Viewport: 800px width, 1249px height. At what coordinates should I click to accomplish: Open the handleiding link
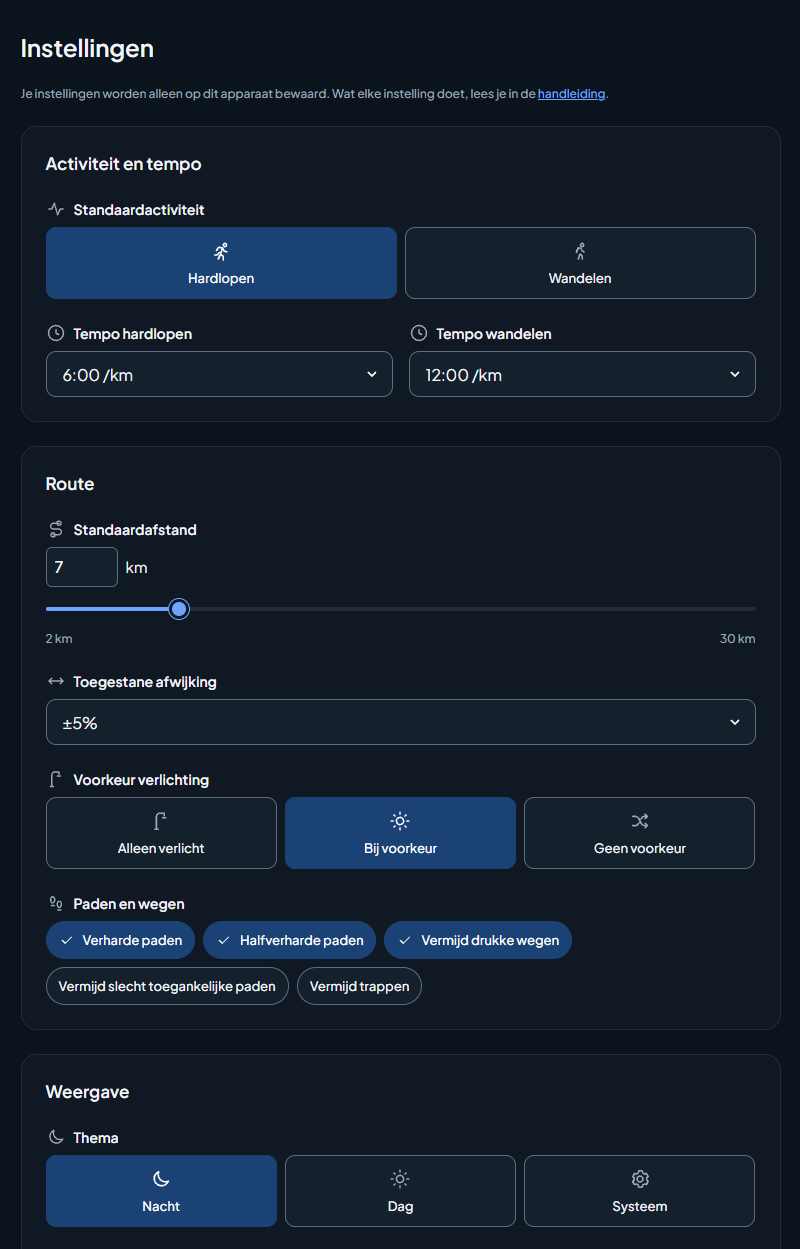[571, 94]
